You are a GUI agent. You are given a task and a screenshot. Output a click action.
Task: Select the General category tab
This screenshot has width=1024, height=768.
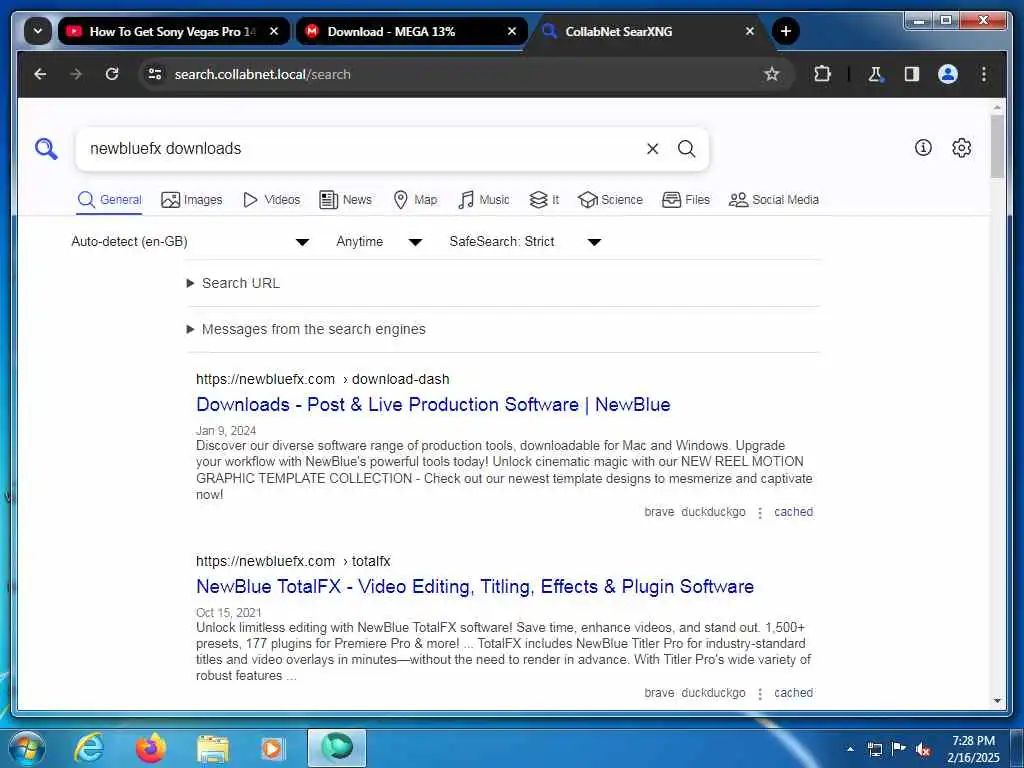(109, 200)
